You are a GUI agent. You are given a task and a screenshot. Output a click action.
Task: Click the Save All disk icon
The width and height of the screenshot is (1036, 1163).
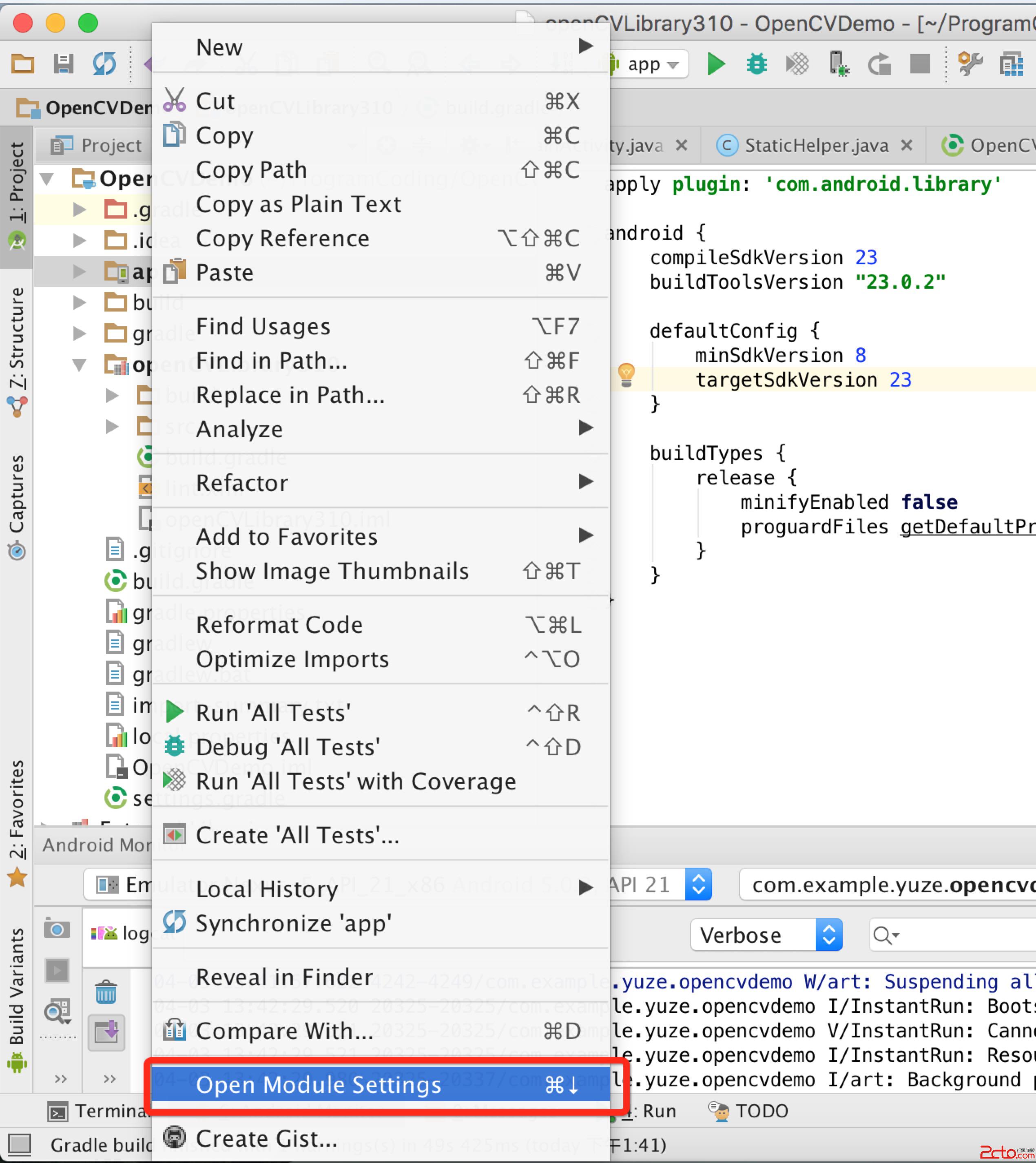pos(63,64)
